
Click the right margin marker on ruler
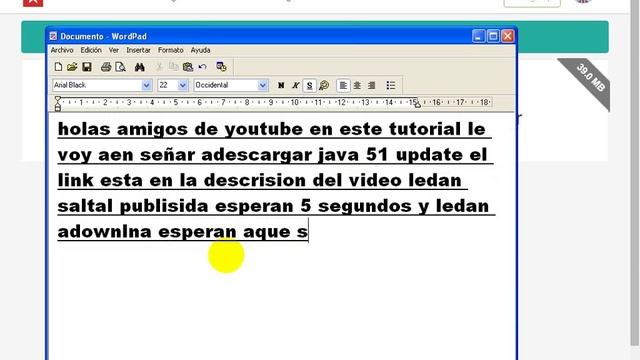(x=417, y=105)
